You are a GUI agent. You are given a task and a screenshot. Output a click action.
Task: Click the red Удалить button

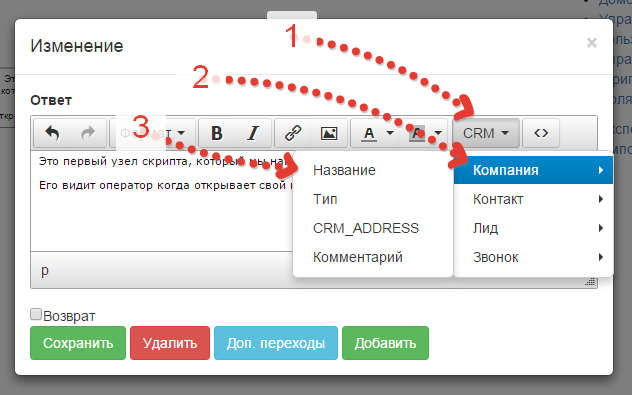click(170, 343)
